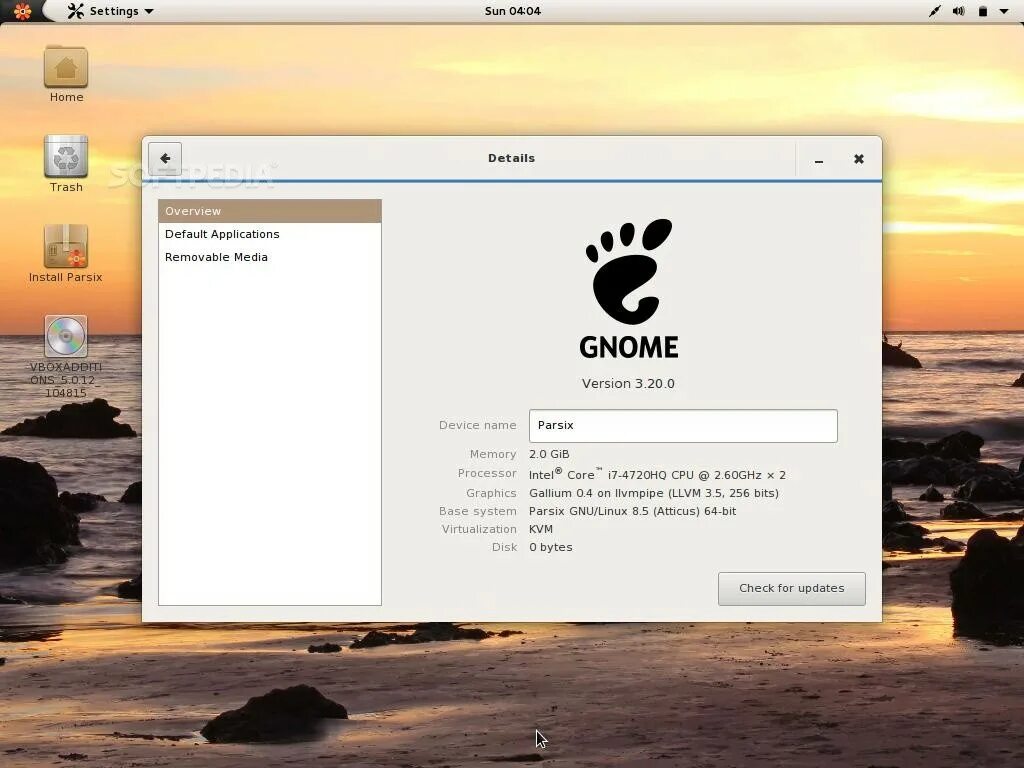The height and width of the screenshot is (768, 1024).
Task: Go back using the arrow button in Details
Action: click(165, 159)
